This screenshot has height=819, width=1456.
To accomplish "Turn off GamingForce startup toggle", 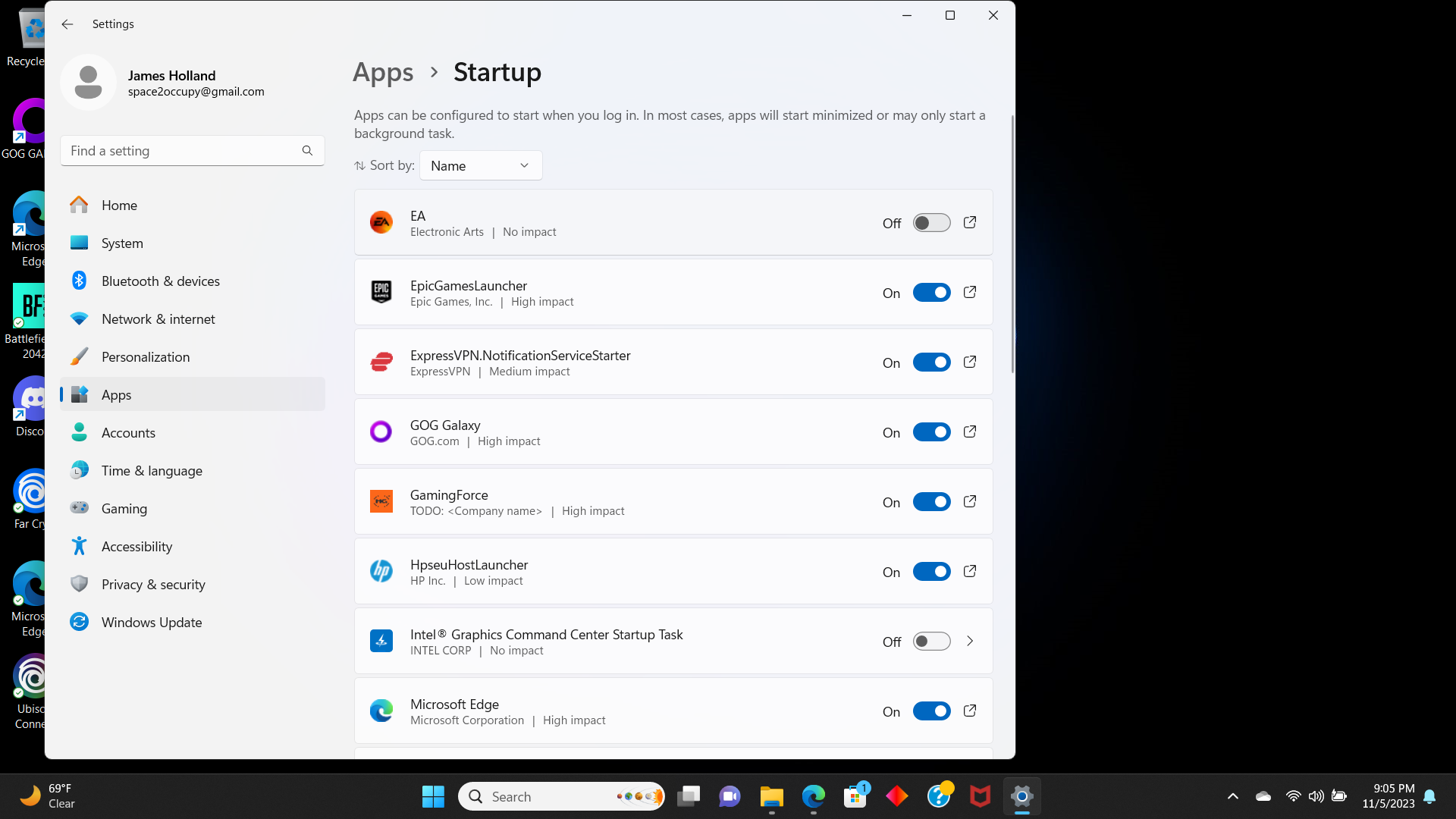I will (x=931, y=502).
